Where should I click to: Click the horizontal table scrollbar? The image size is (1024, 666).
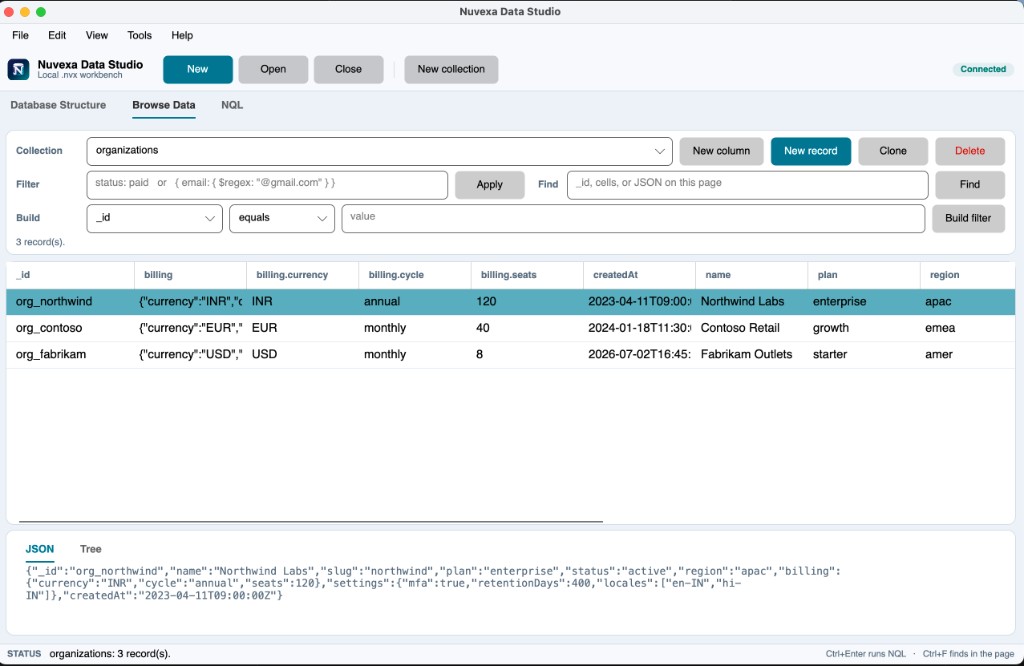(311, 522)
